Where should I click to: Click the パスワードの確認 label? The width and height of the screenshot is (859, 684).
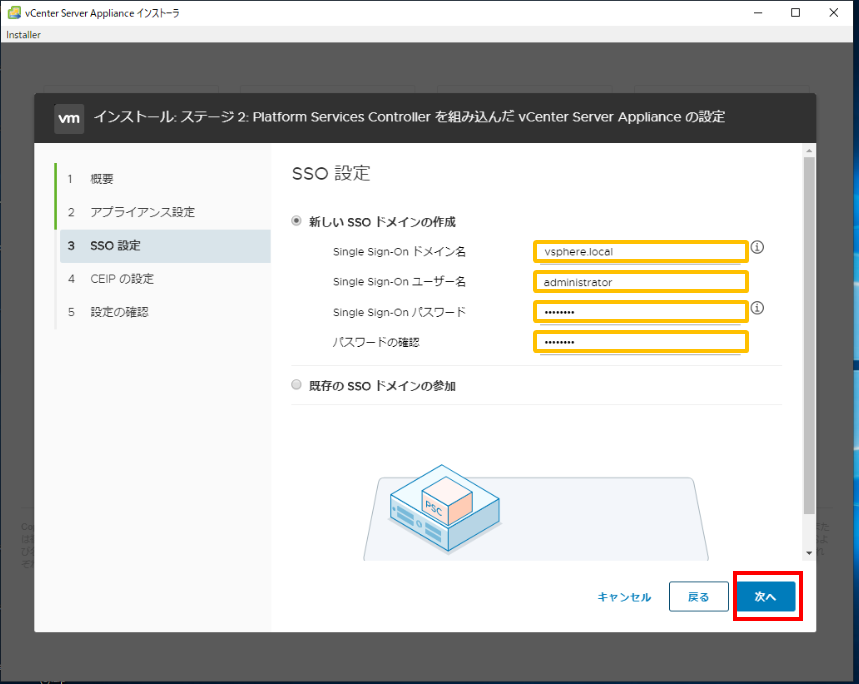pos(376,342)
